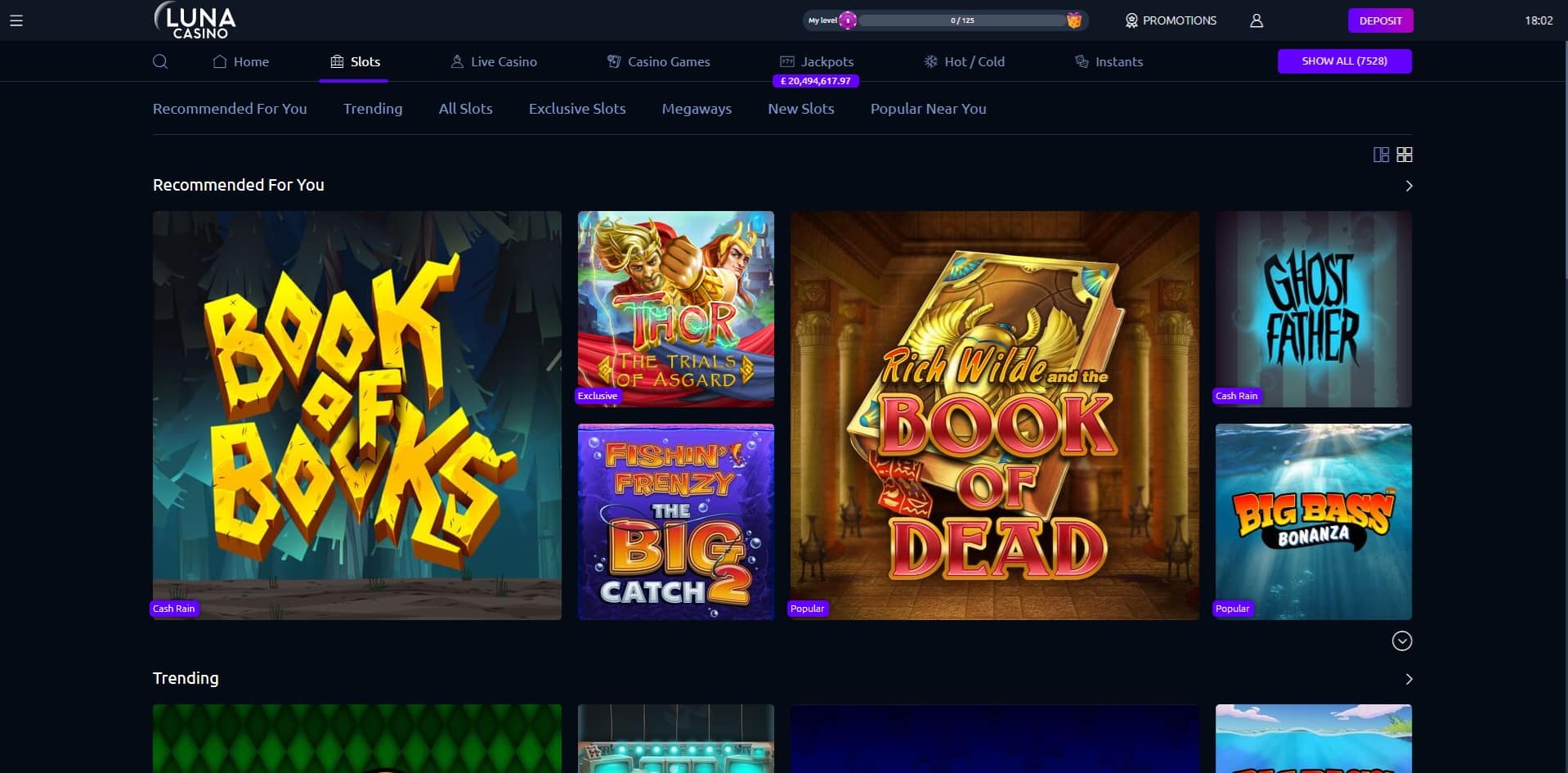
Task: Select the Slots dice icon in navigation
Action: 336,61
